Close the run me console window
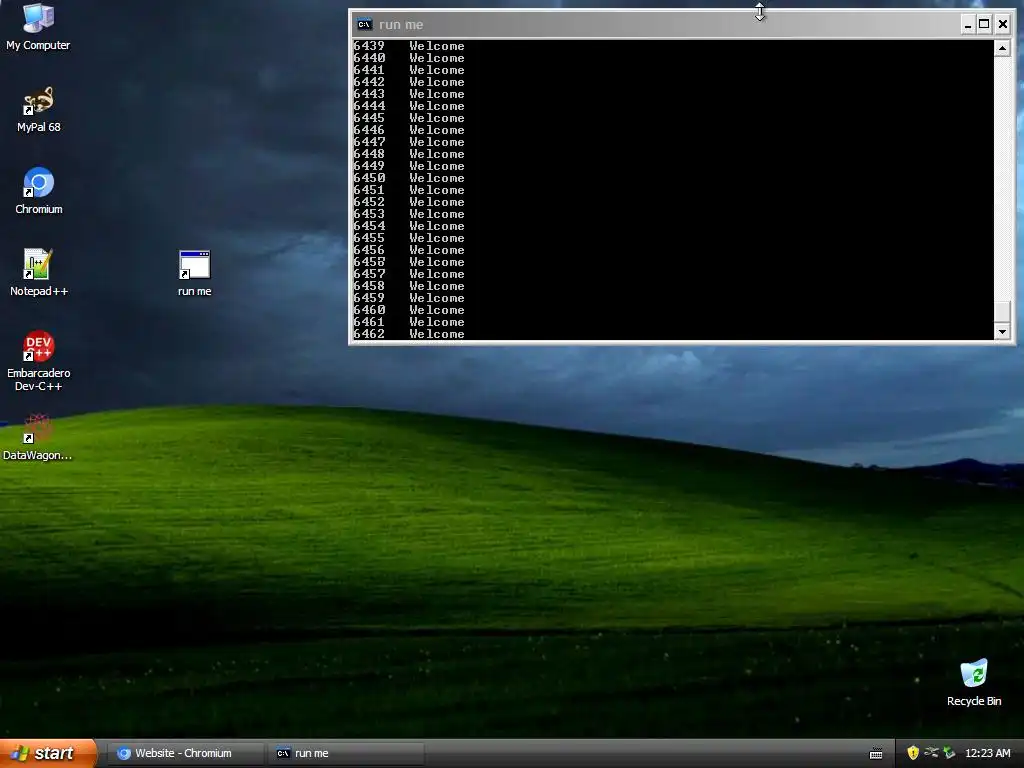 (x=1003, y=25)
